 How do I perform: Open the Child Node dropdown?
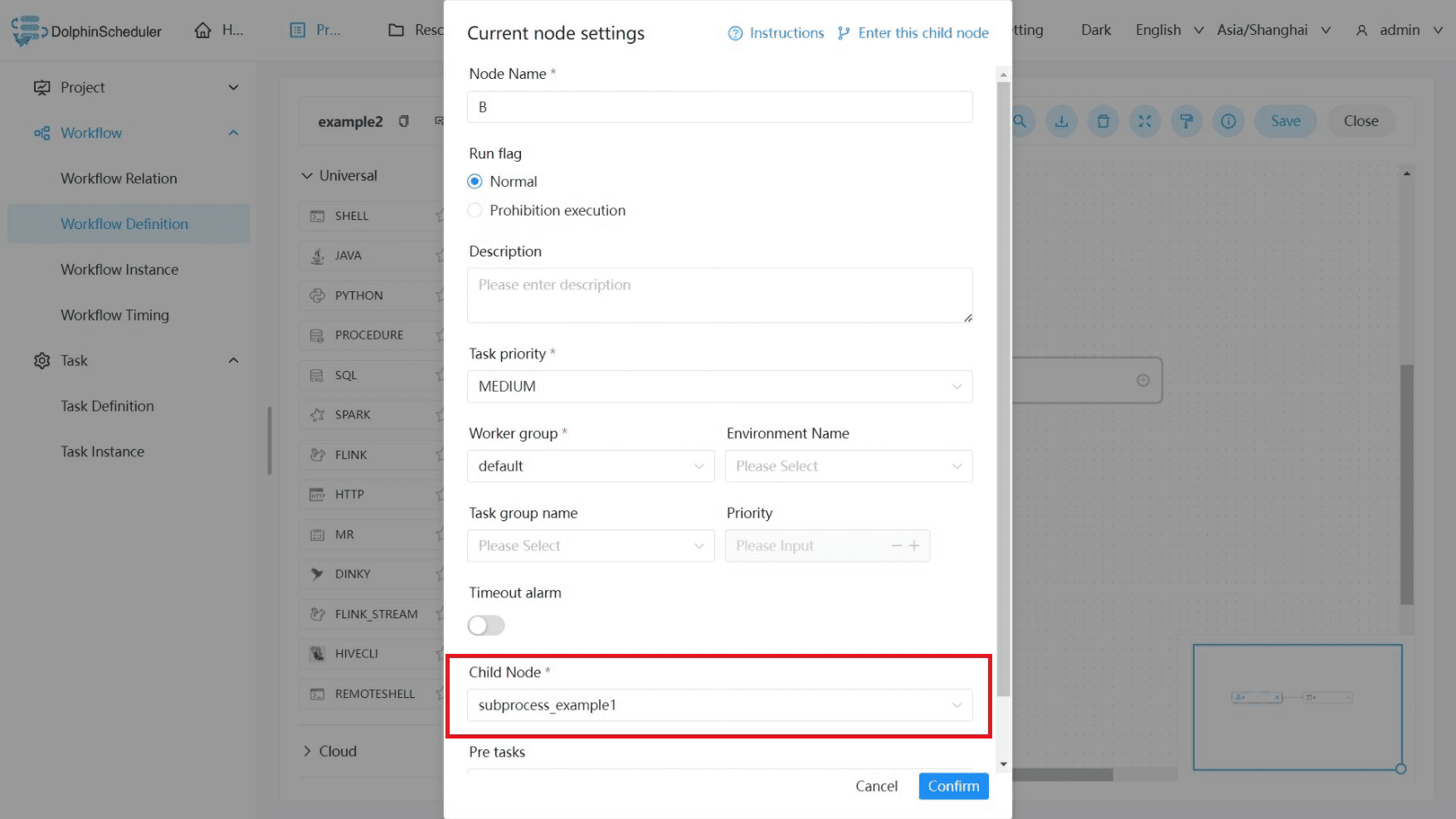719,705
